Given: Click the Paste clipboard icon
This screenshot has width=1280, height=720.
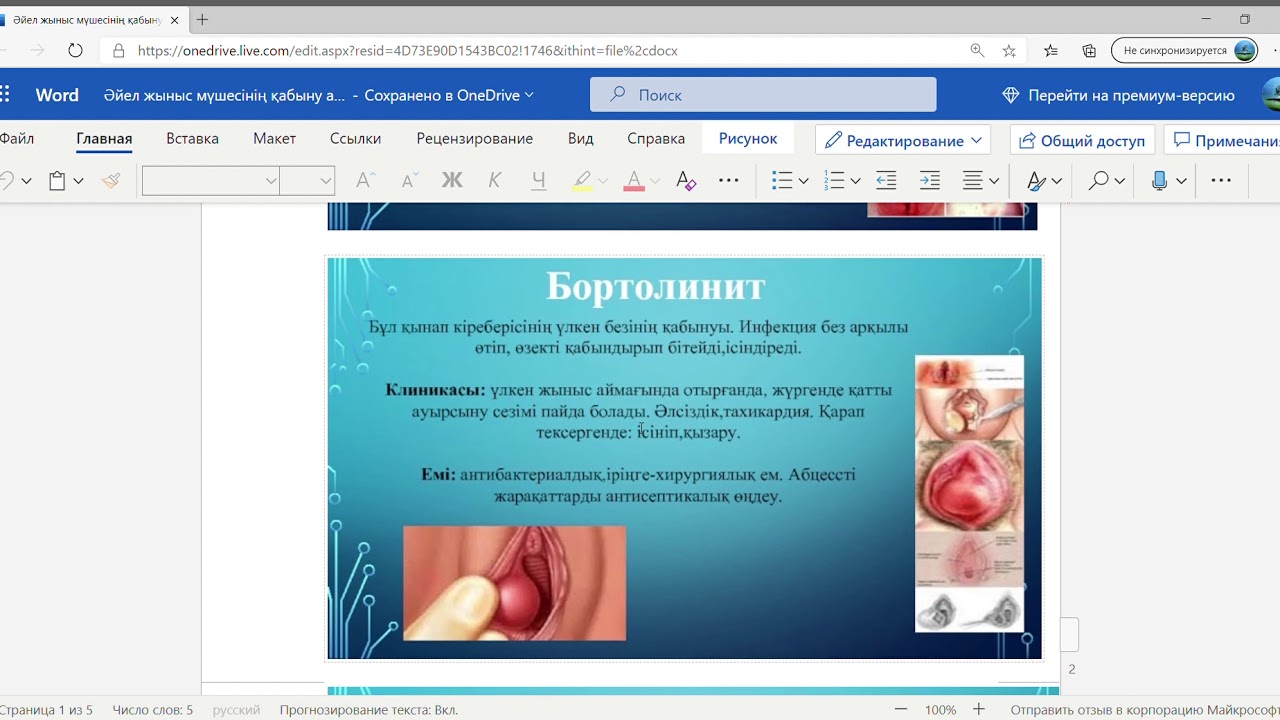Looking at the screenshot, I should (57, 181).
